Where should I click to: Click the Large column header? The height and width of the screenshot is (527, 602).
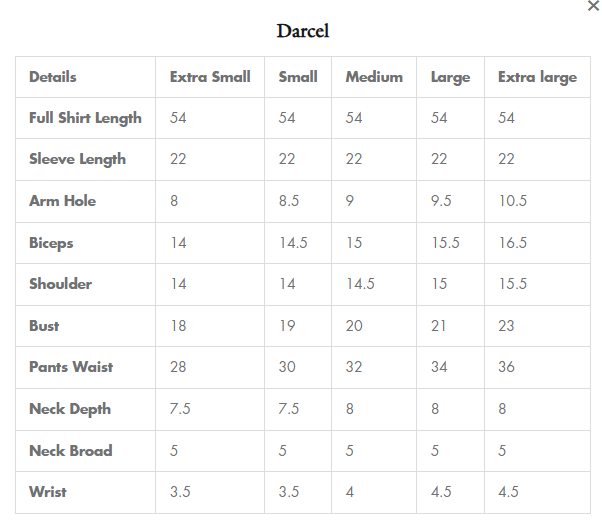click(x=450, y=77)
